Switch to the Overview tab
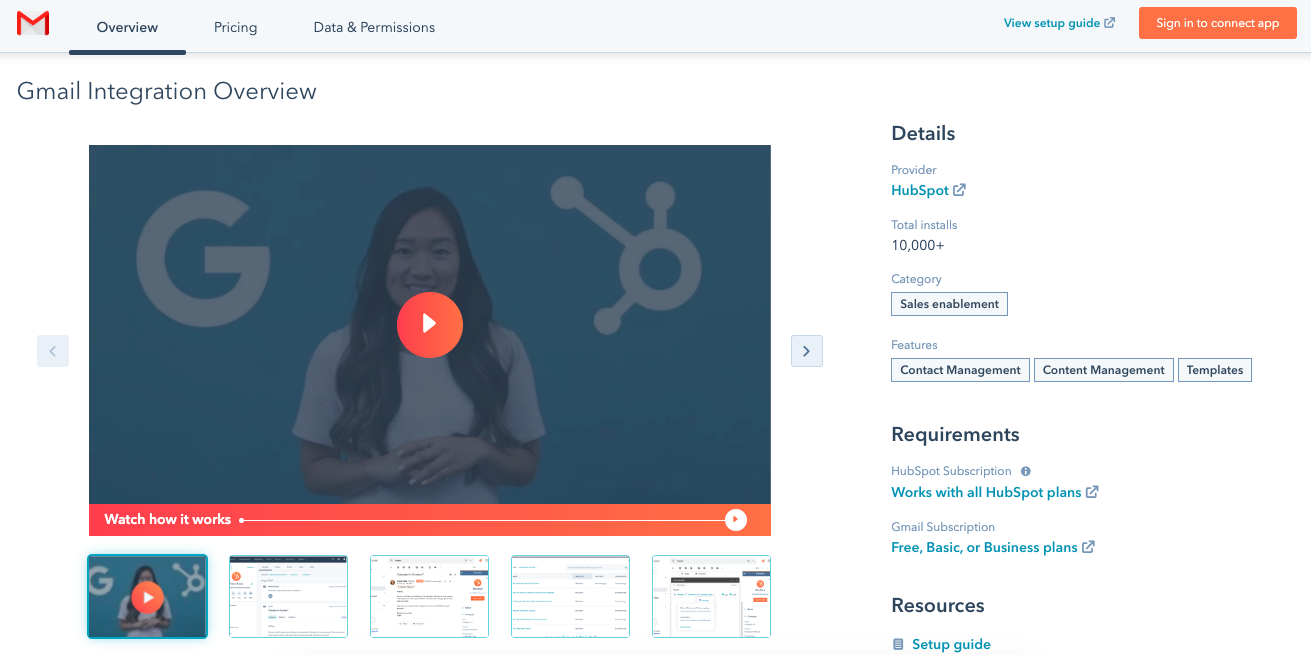 click(127, 27)
